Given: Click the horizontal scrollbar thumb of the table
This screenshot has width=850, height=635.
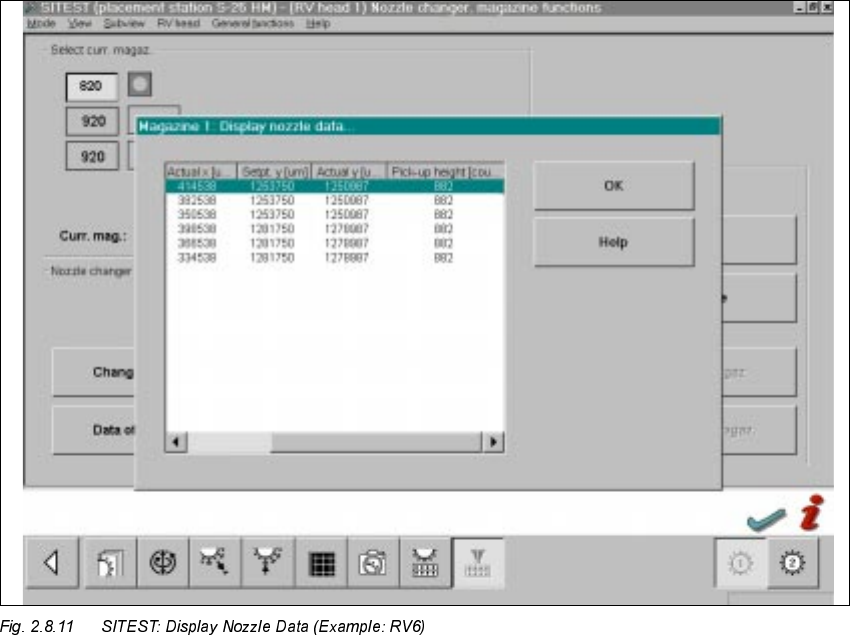Looking at the screenshot, I should coord(376,442).
